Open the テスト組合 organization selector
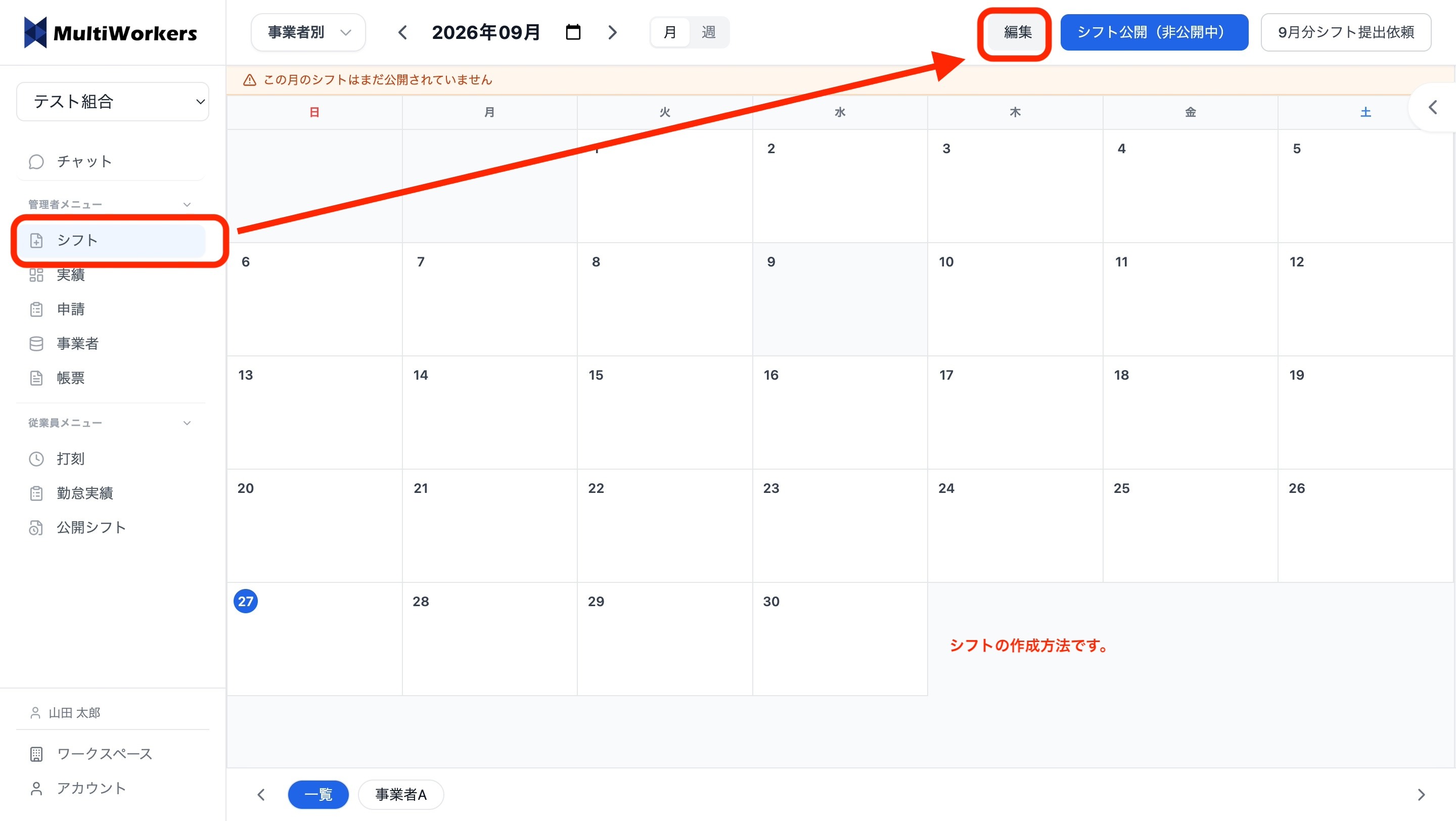This screenshot has height=821, width=1456. (113, 102)
